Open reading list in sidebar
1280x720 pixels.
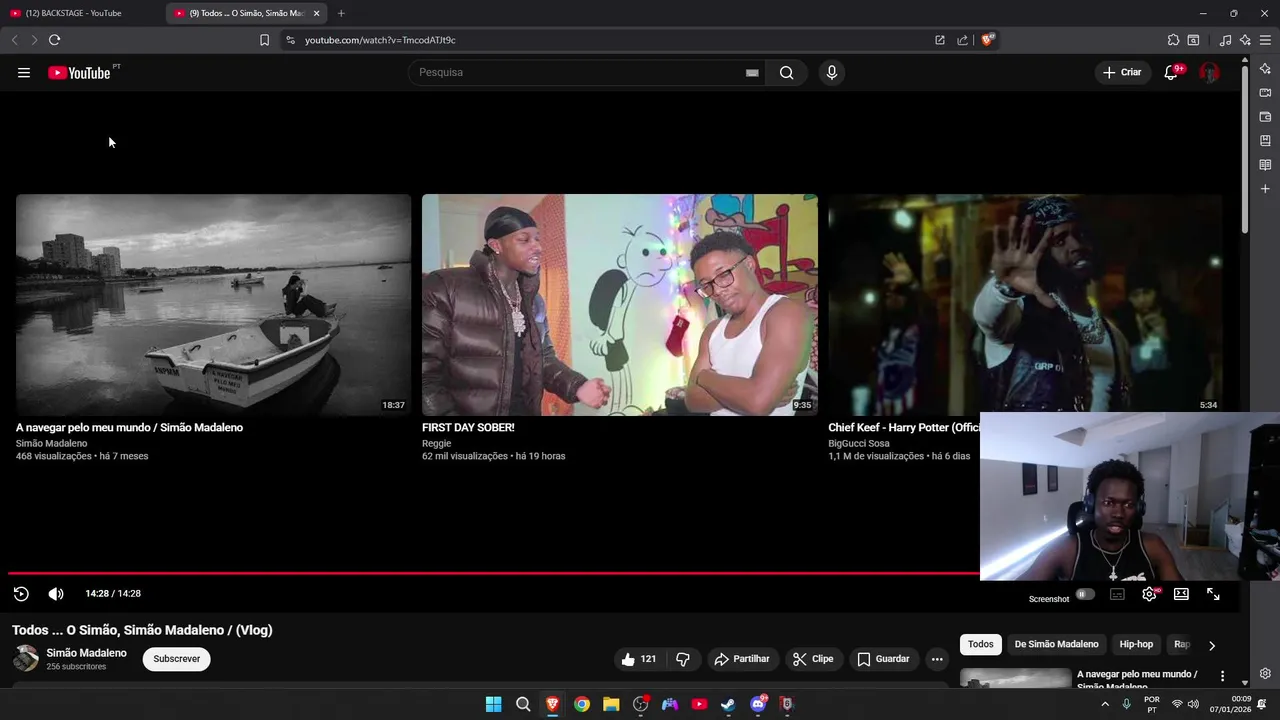click(x=1265, y=165)
